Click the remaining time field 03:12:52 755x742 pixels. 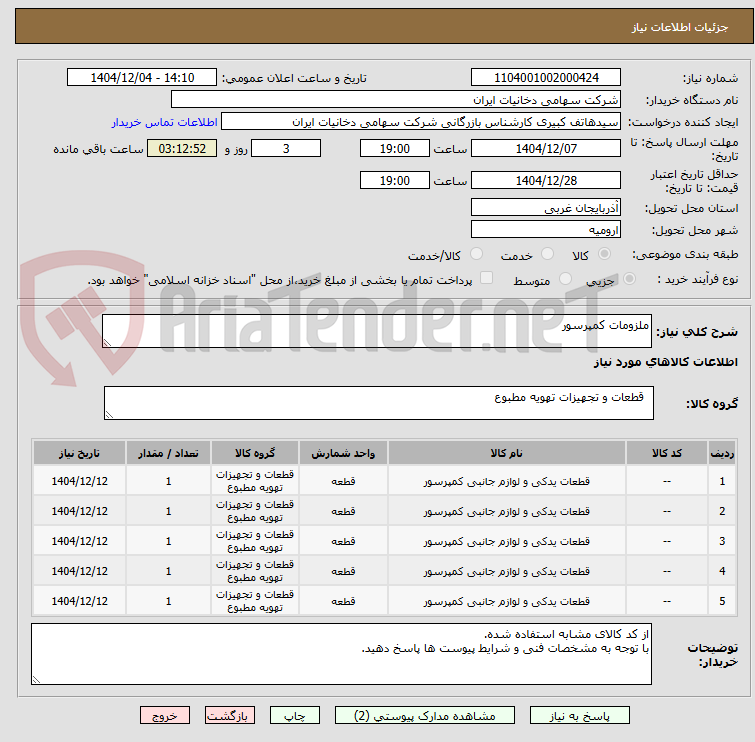point(182,148)
